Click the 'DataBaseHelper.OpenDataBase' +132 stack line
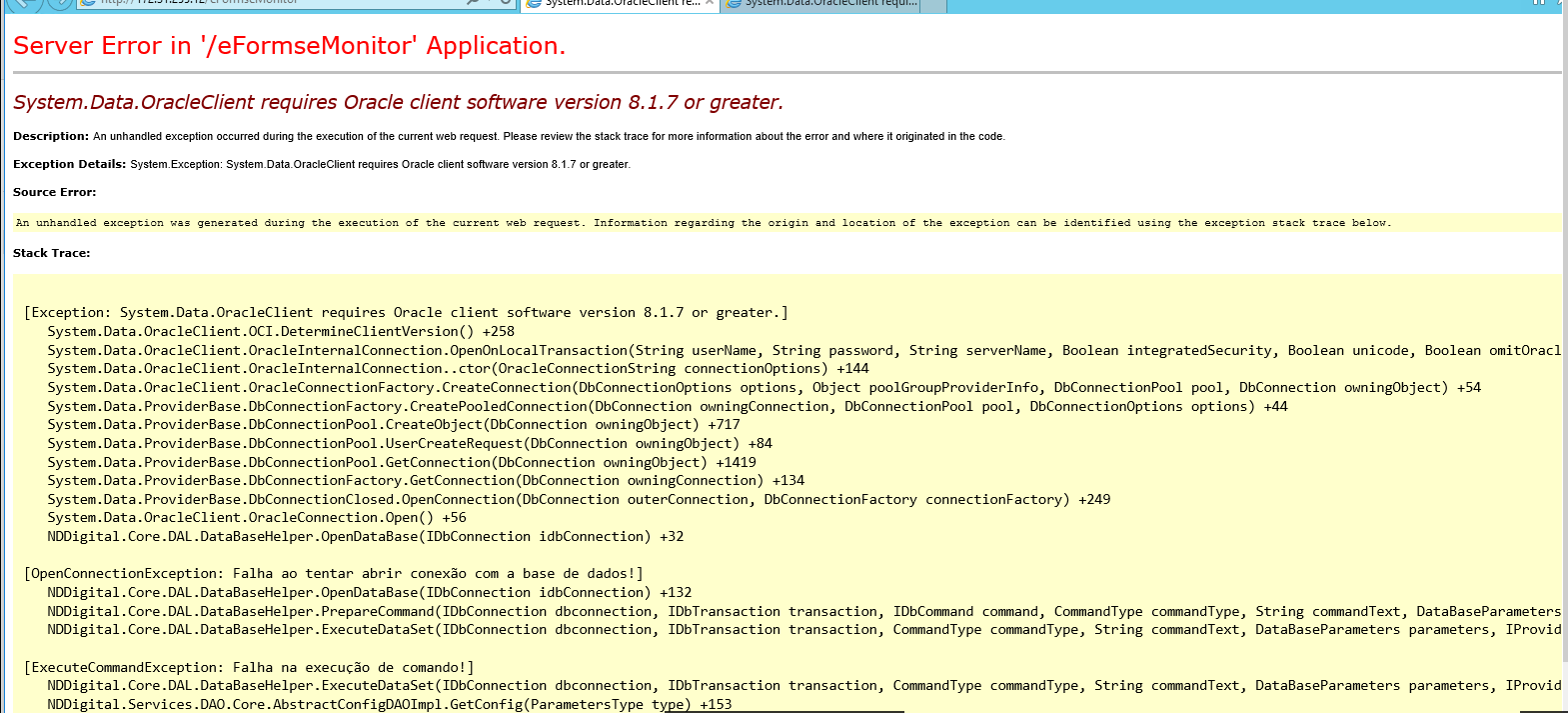This screenshot has width=1568, height=713. 370,592
